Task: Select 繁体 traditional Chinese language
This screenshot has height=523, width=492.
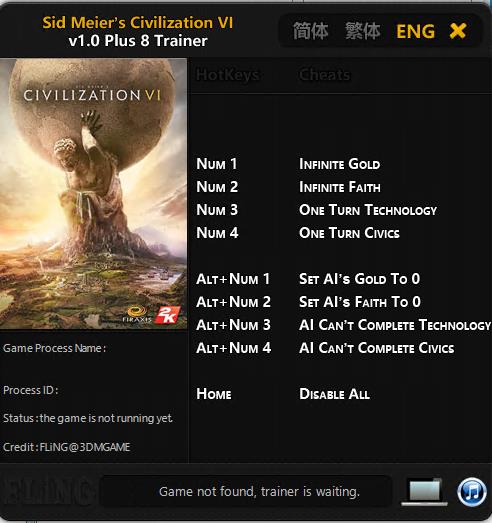Action: tap(362, 31)
